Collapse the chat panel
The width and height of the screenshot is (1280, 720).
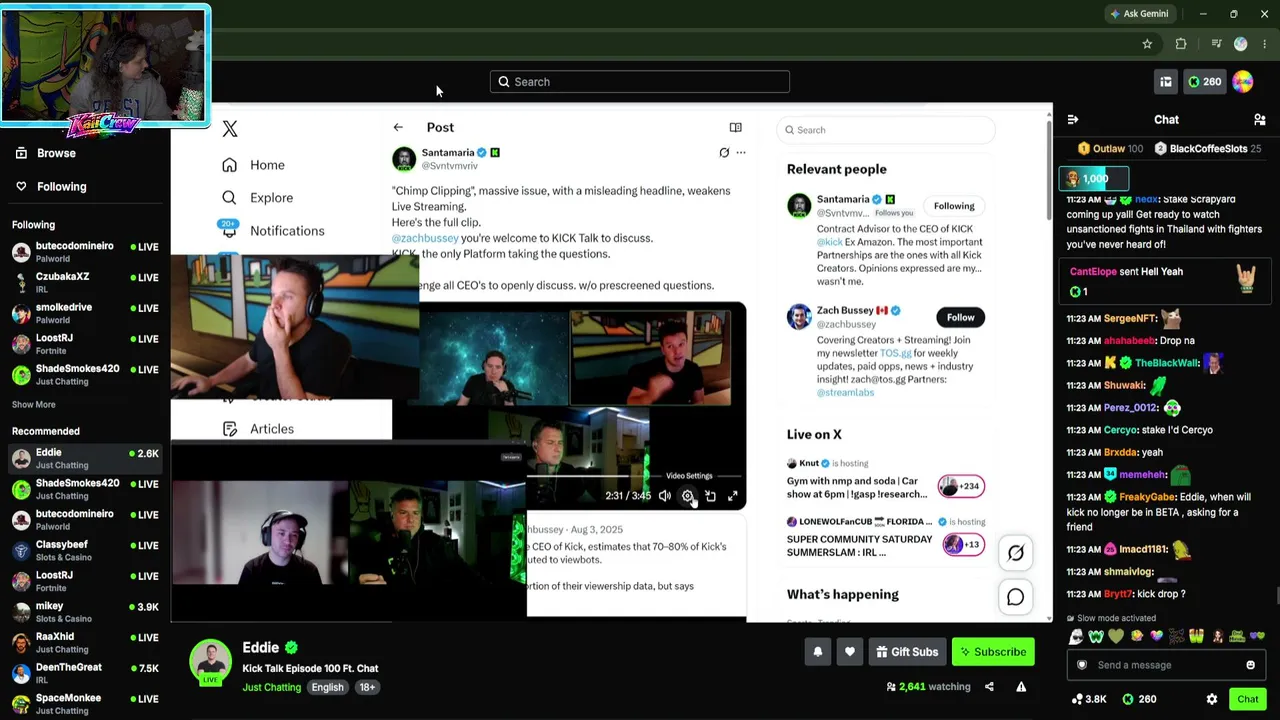coord(1073,120)
